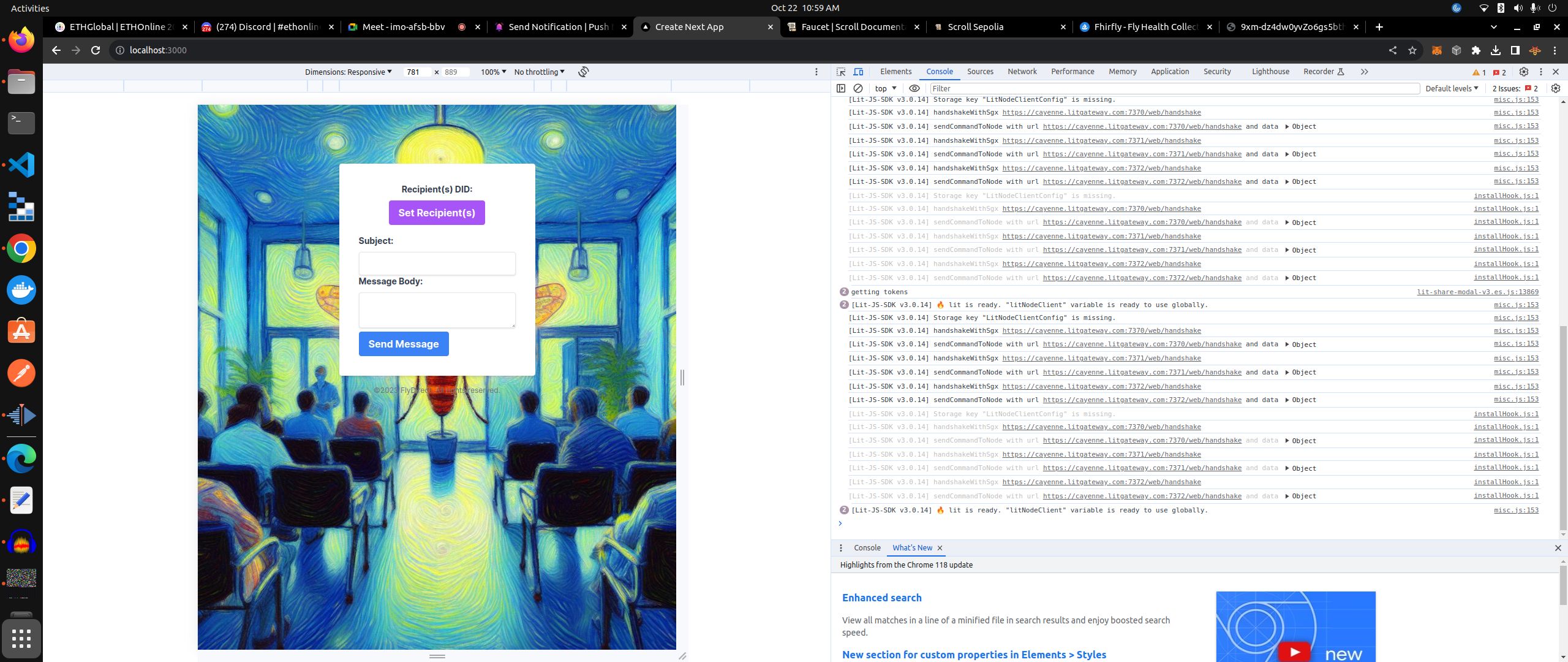Open DevTools settings gear in tab bar
Image resolution: width=1568 pixels, height=662 pixels.
[x=1524, y=72]
